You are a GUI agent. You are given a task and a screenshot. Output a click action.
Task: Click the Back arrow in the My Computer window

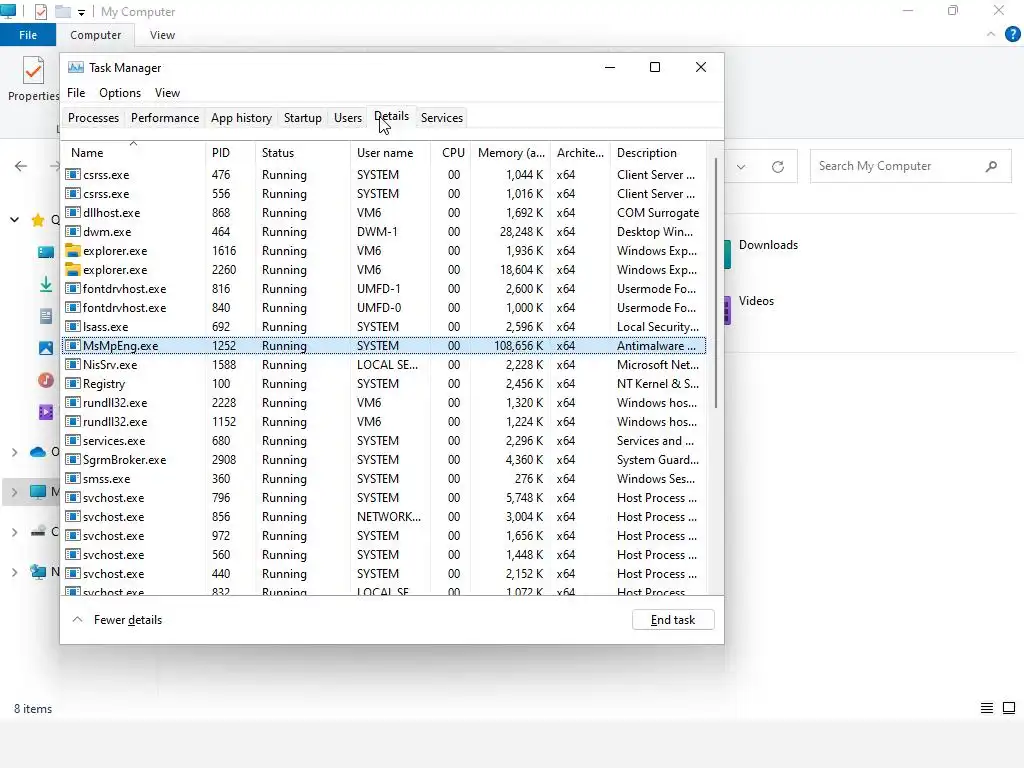click(x=21, y=166)
